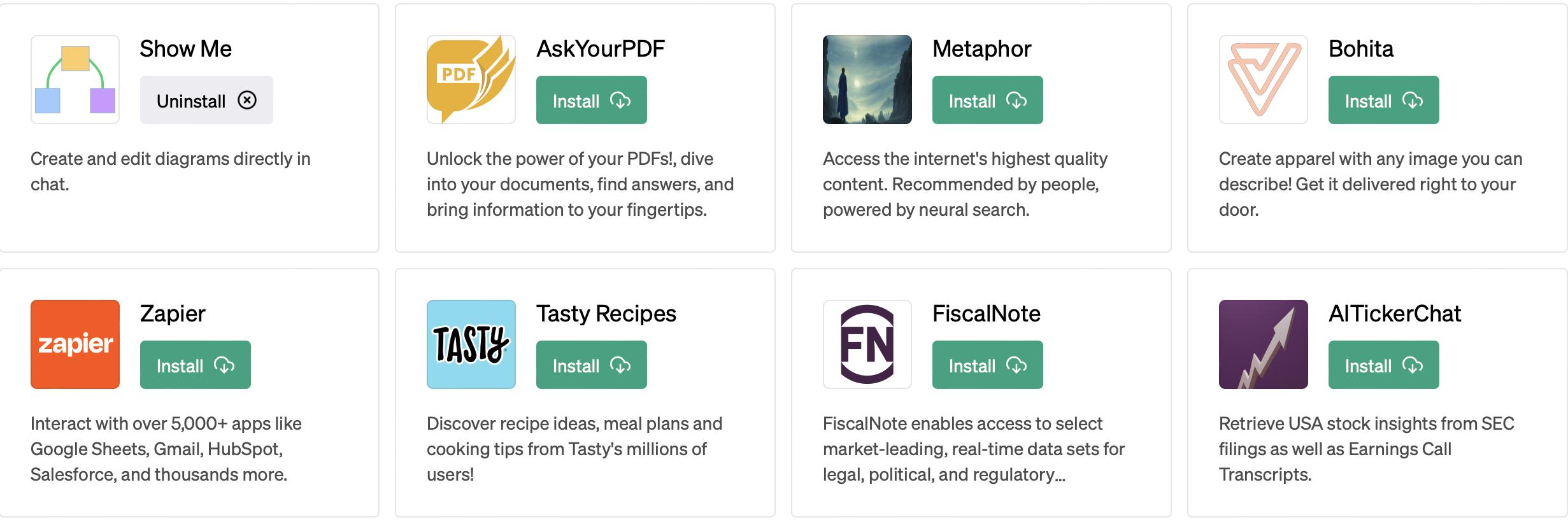The image size is (1568, 522).
Task: Click the Metaphor plugin artwork thumbnail
Action: (x=867, y=80)
